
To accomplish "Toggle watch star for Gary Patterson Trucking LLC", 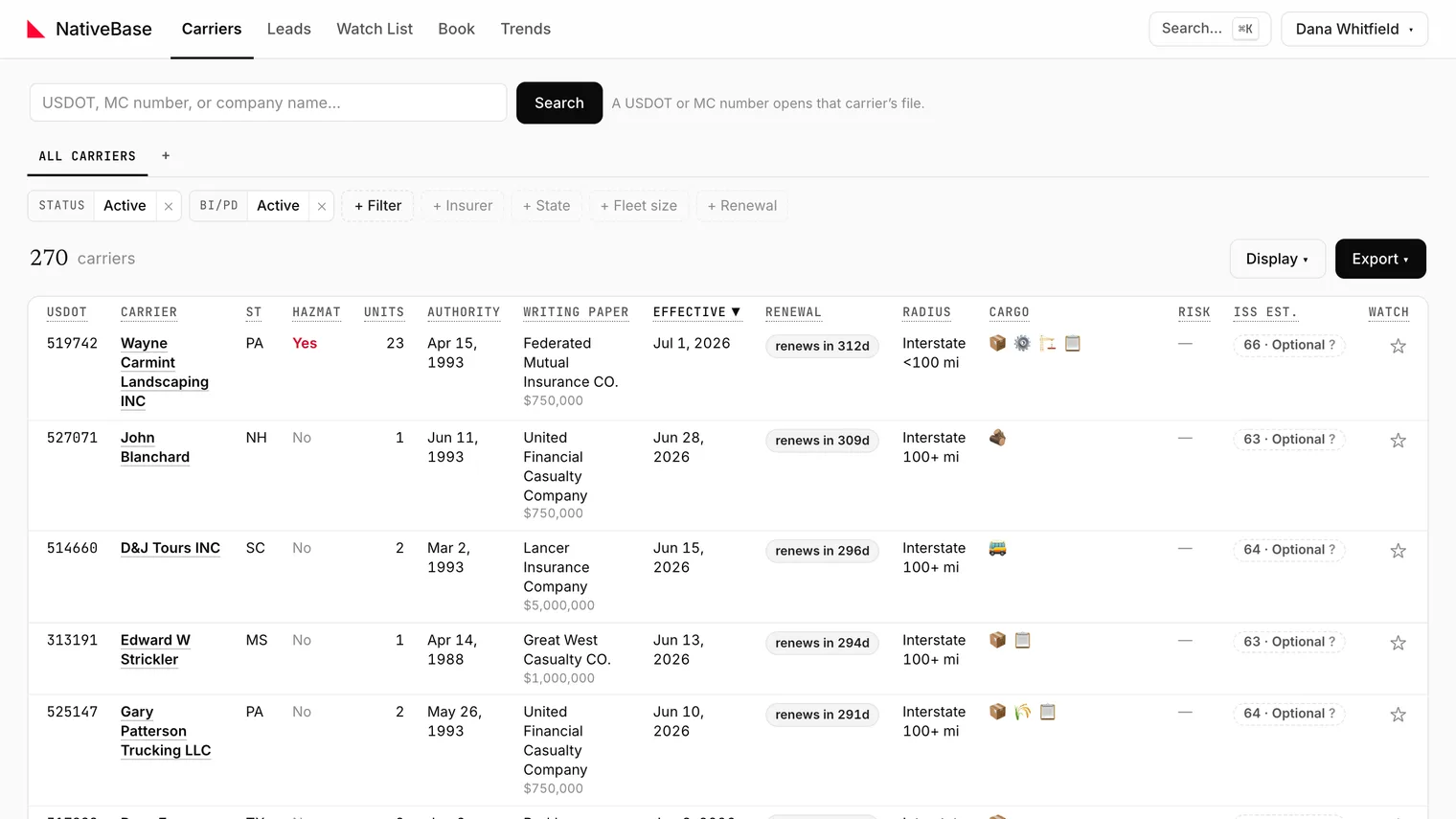I will 1398,714.
